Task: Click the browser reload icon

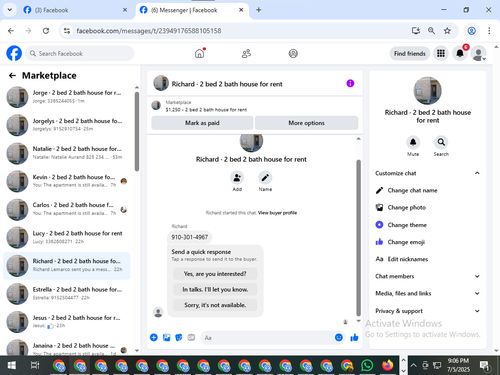Action: point(46,31)
